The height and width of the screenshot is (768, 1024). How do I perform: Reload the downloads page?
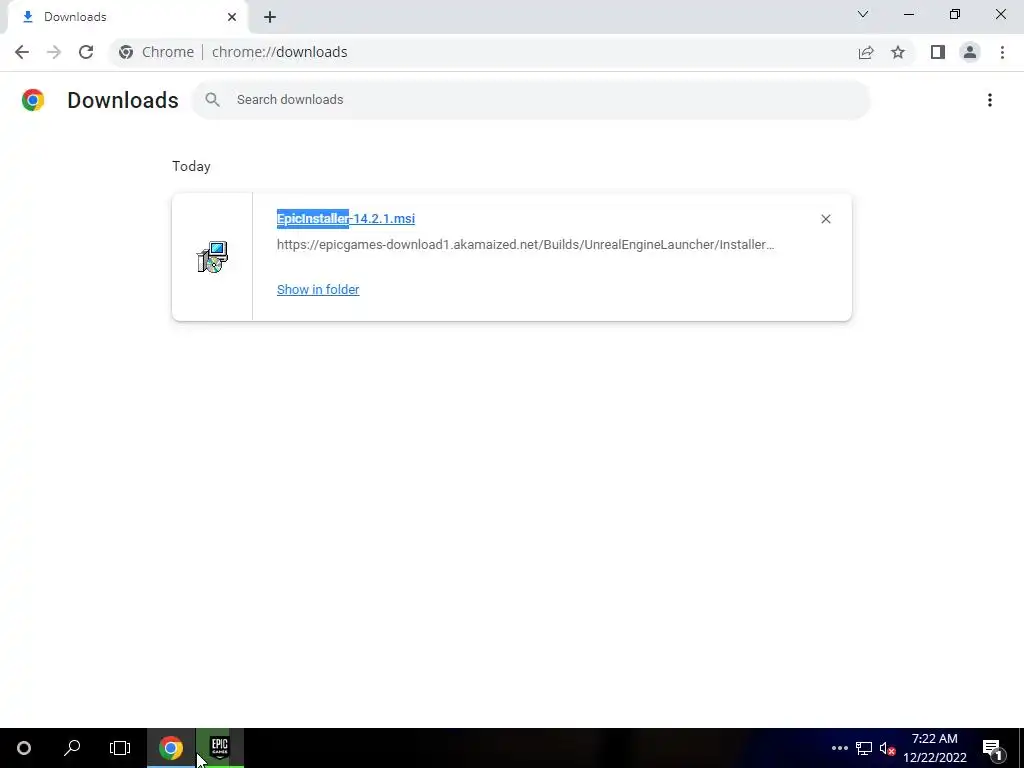click(86, 52)
